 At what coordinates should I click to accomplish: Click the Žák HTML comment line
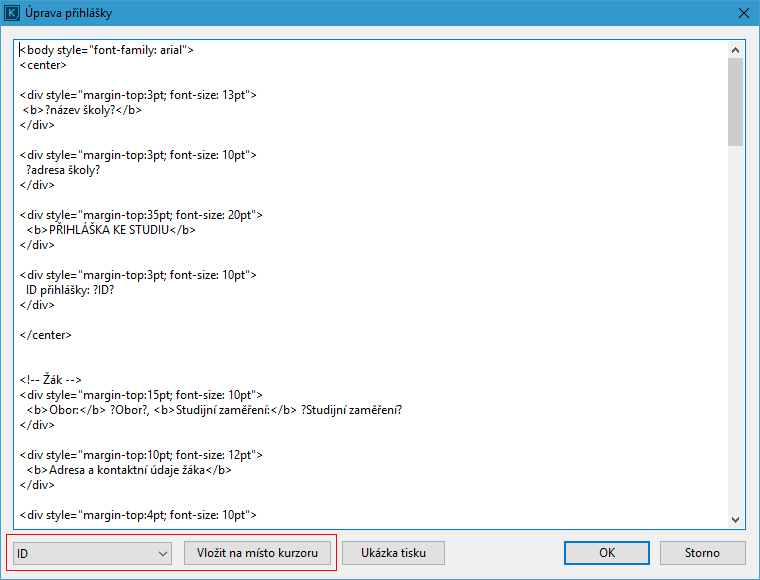click(x=50, y=380)
